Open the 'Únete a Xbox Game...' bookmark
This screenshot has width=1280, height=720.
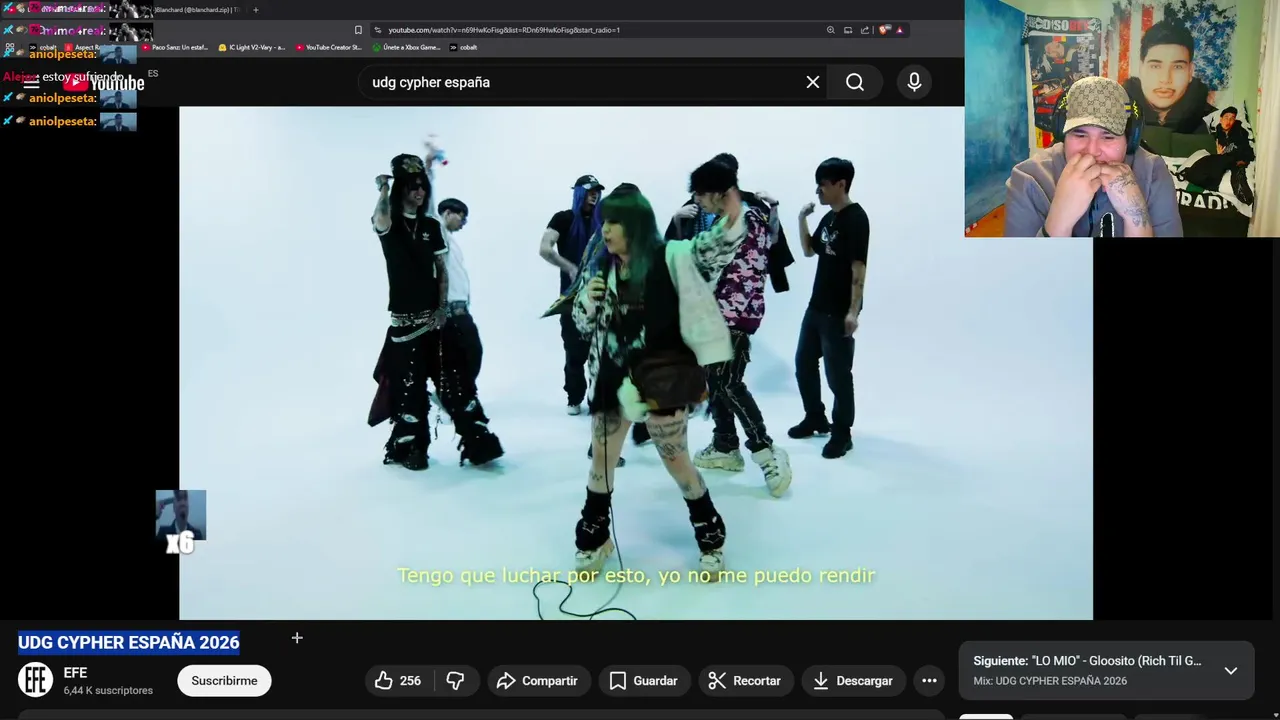click(x=406, y=47)
